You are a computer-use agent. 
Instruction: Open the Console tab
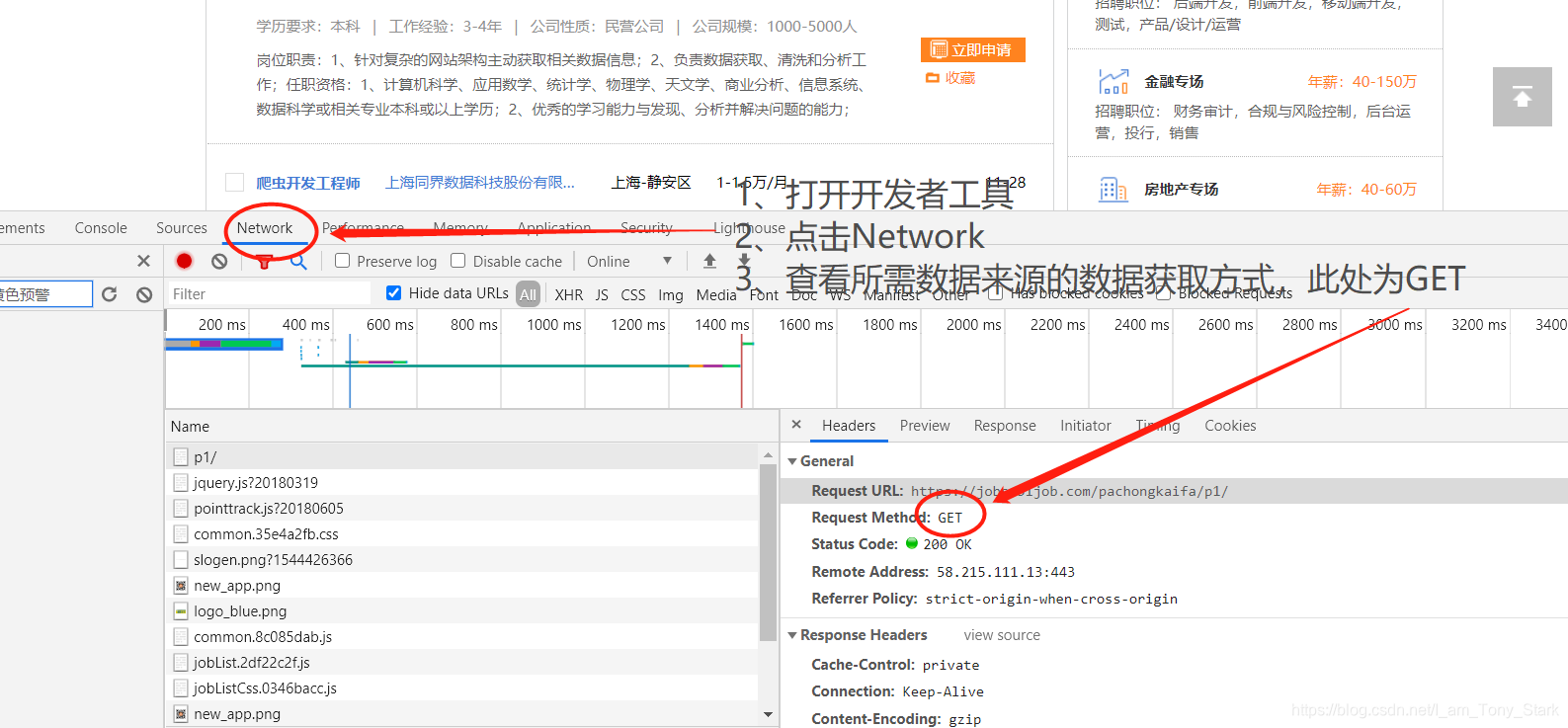[101, 228]
